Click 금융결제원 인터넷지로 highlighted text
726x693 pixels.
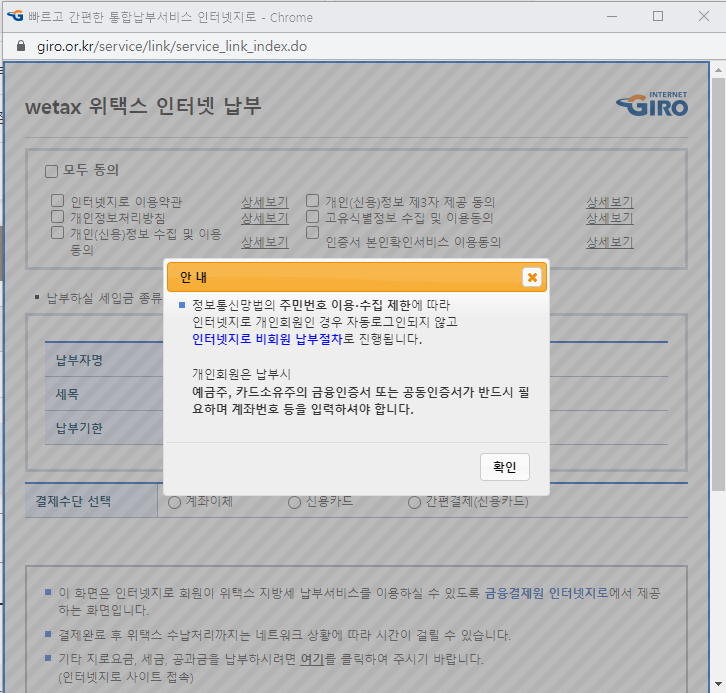point(546,593)
